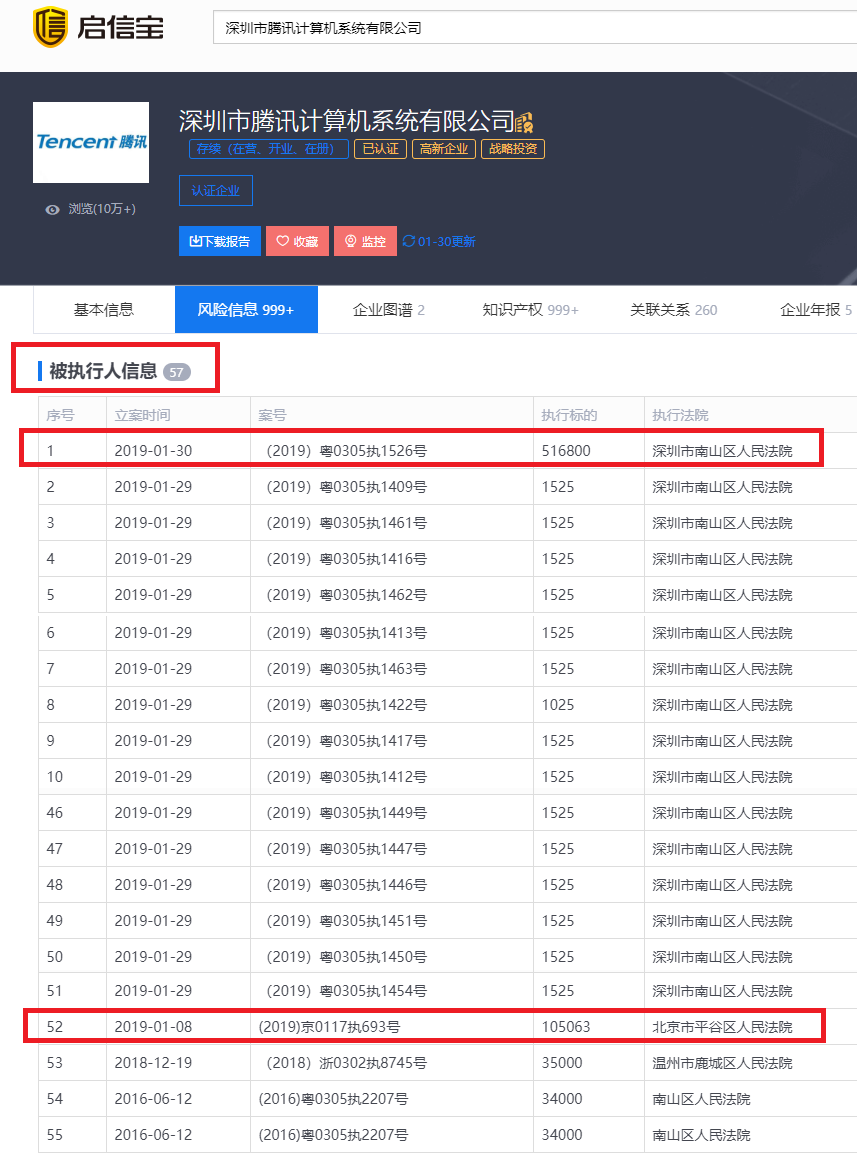The height and width of the screenshot is (1161, 857).
Task: Click case (2016)粤0305执2207号 in row 54
Action: (x=333, y=1100)
